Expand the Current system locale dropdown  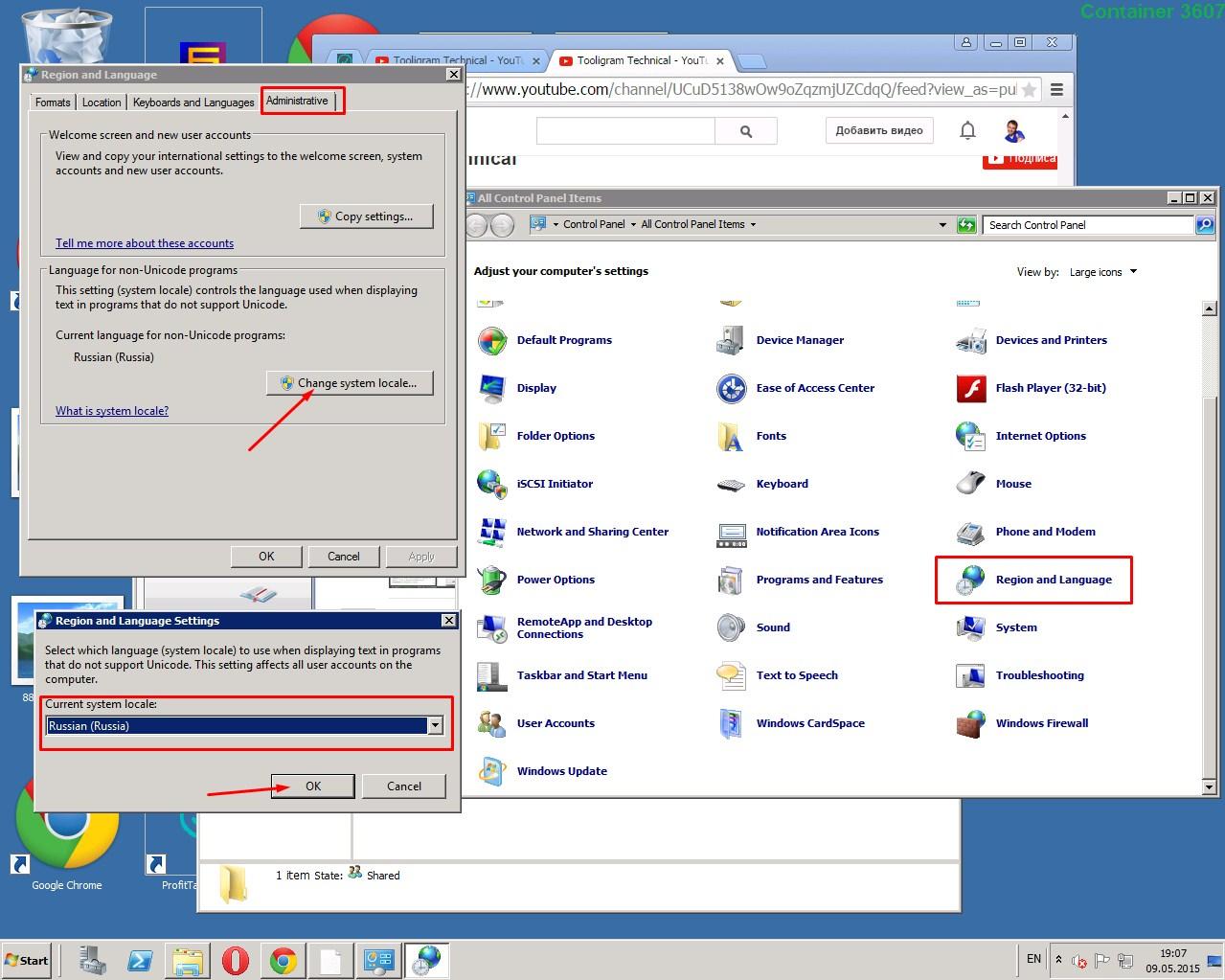(435, 725)
